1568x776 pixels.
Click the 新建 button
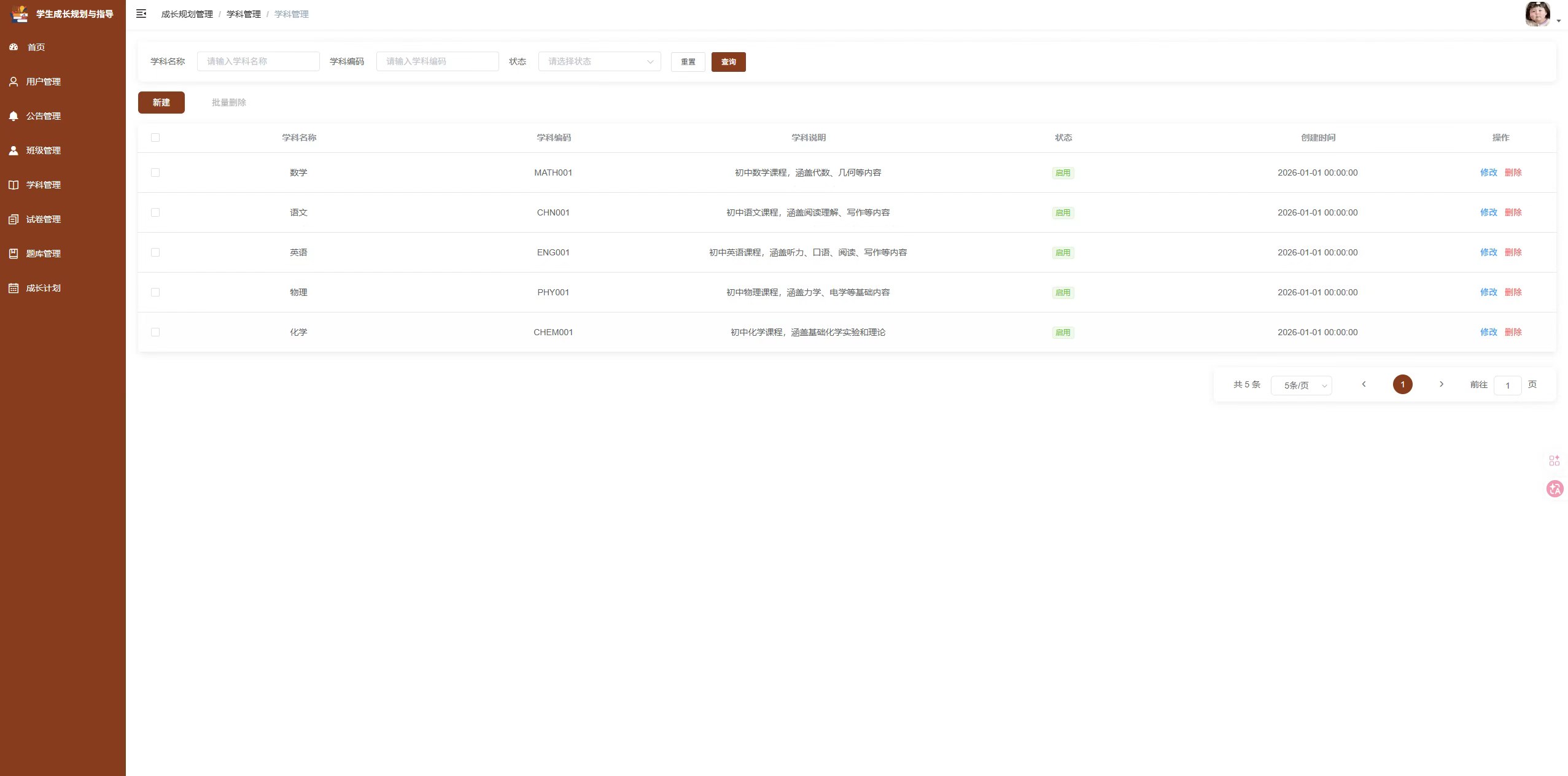click(x=161, y=103)
